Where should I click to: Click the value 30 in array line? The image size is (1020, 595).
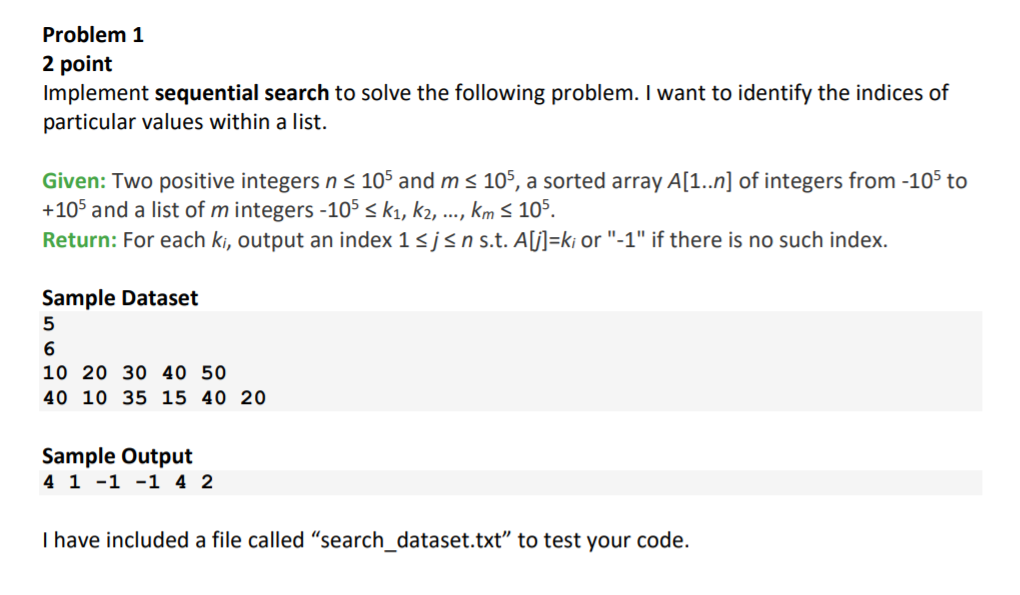pyautogui.click(x=134, y=373)
